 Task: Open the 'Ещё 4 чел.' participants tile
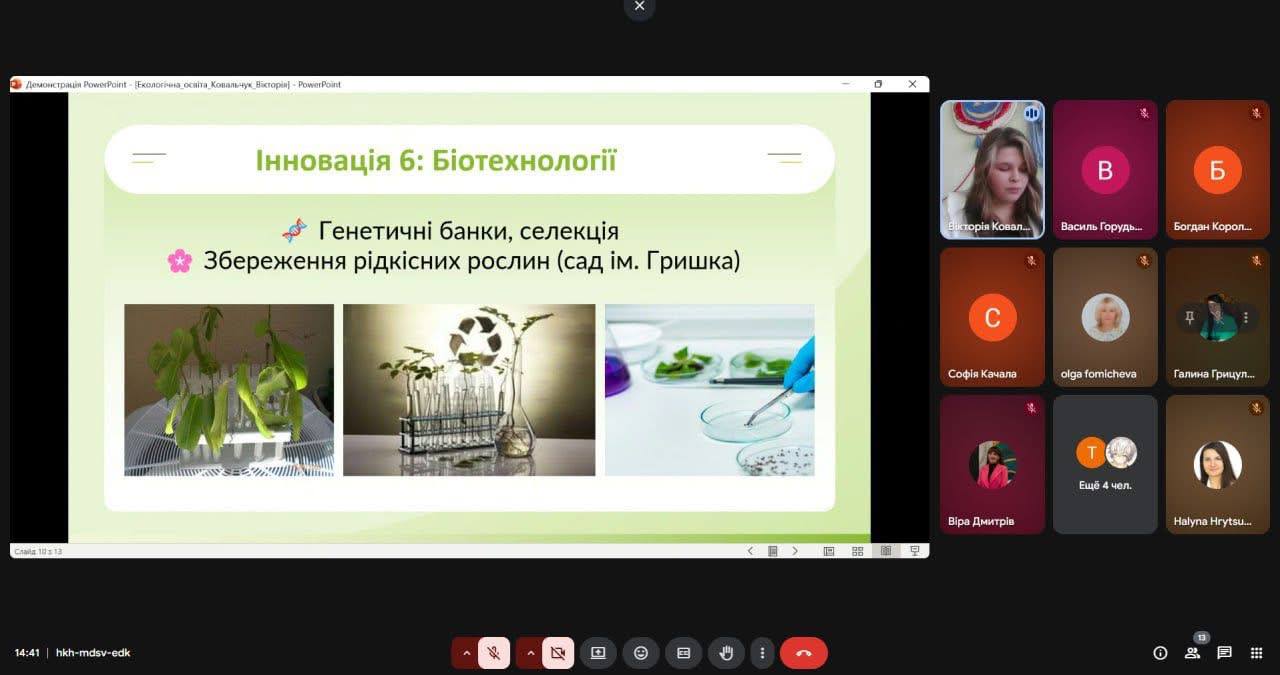tap(1105, 464)
